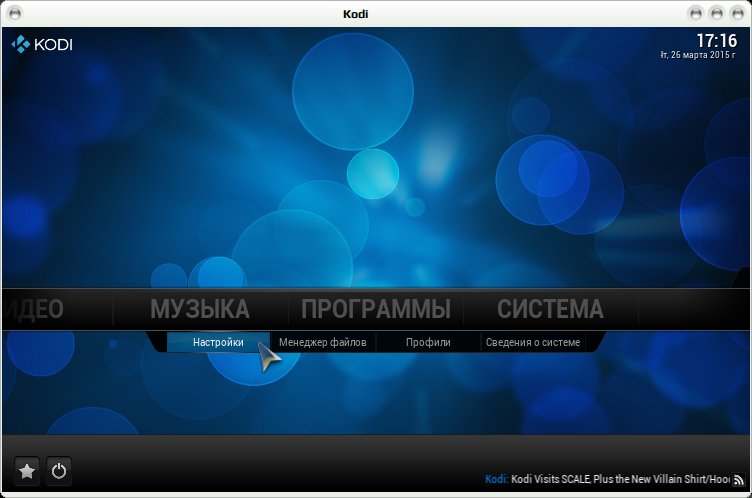Close the Kodi window with rightmost title button
This screenshot has width=752, height=498.
point(737,13)
